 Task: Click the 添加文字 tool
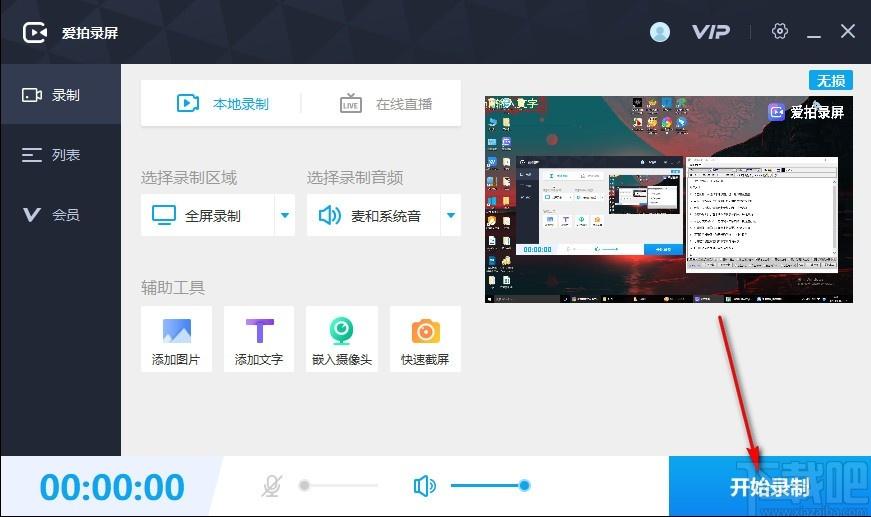259,339
